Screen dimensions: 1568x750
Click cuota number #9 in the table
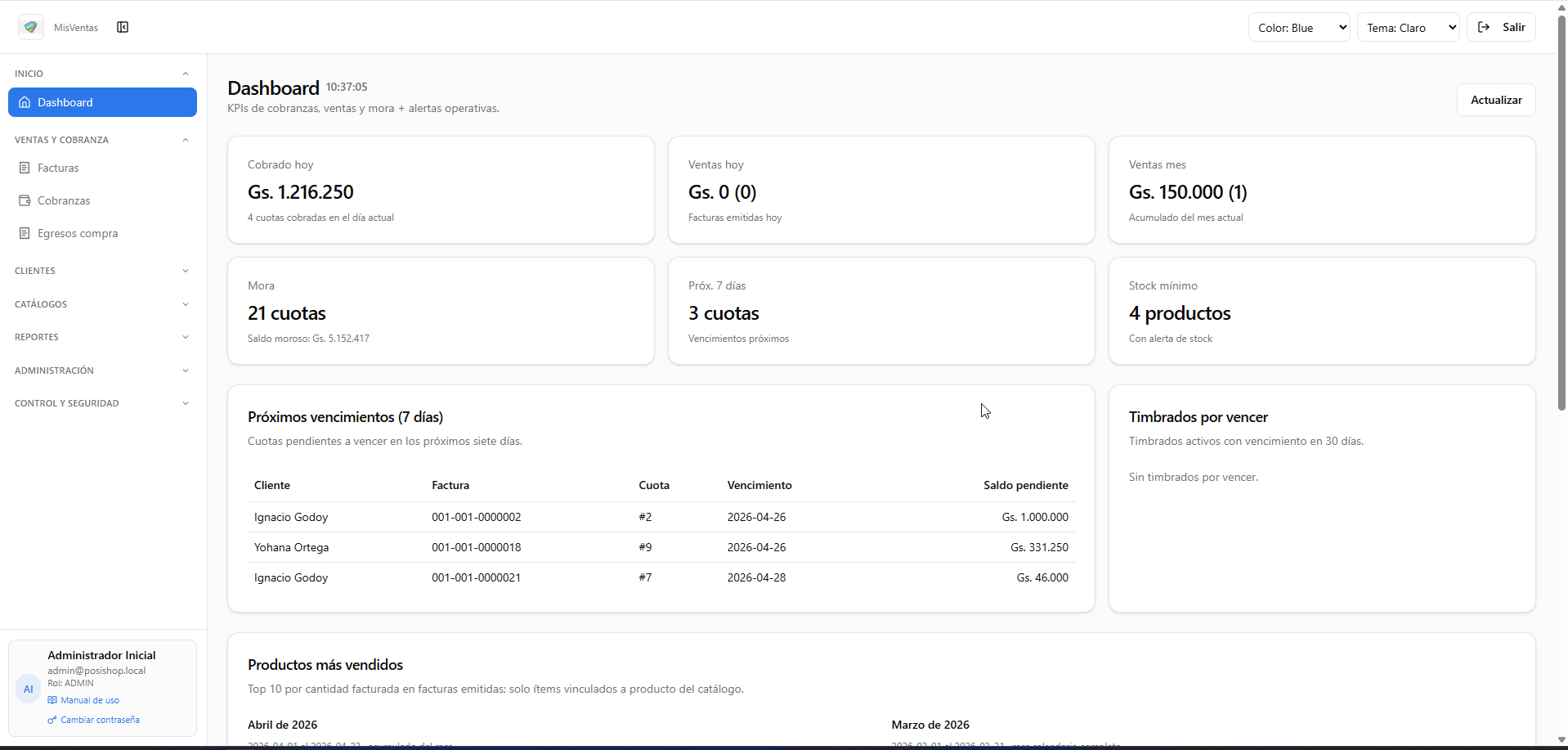pyautogui.click(x=645, y=547)
